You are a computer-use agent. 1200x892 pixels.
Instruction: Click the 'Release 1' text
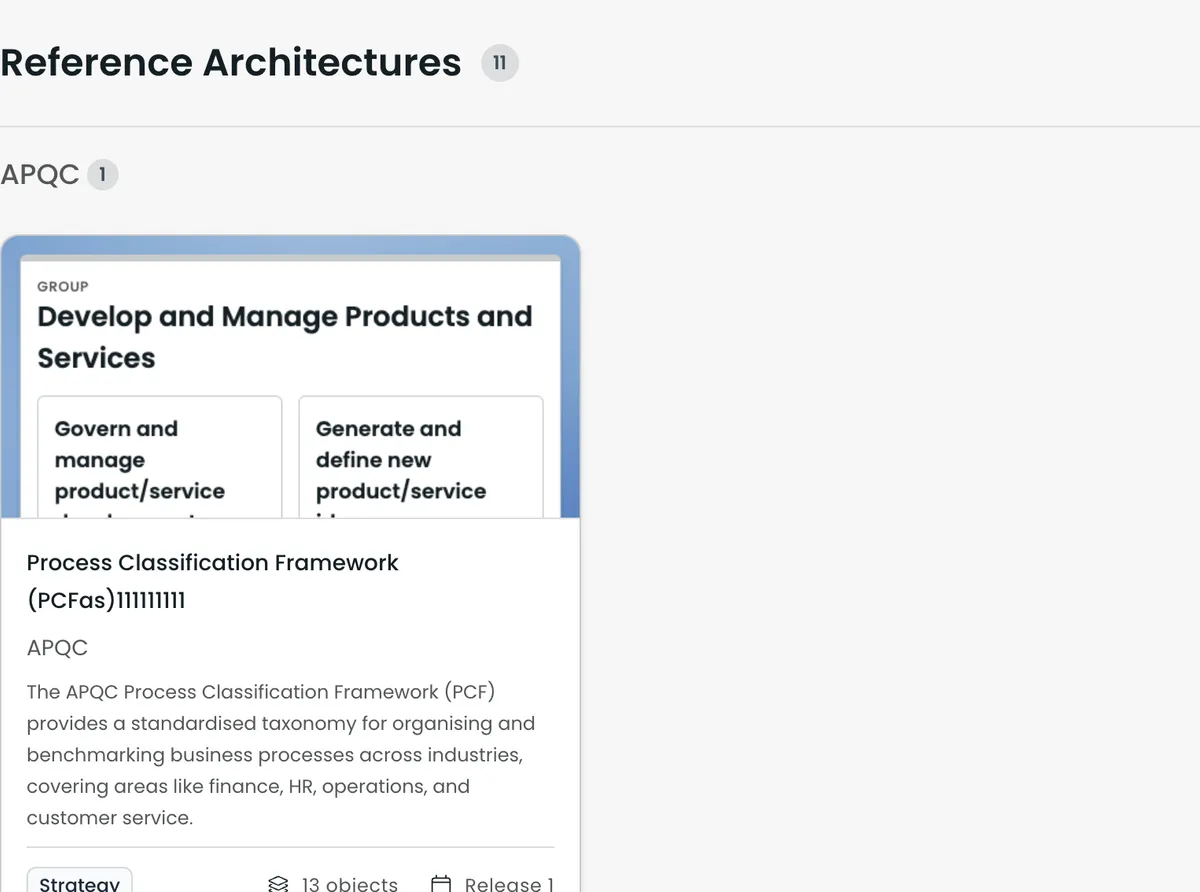(x=509, y=884)
